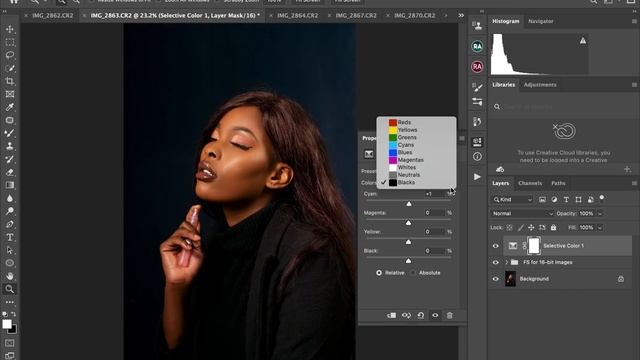Hide the Selective Color 1 layer
Image resolution: width=640 pixels, height=360 pixels.
(x=496, y=246)
